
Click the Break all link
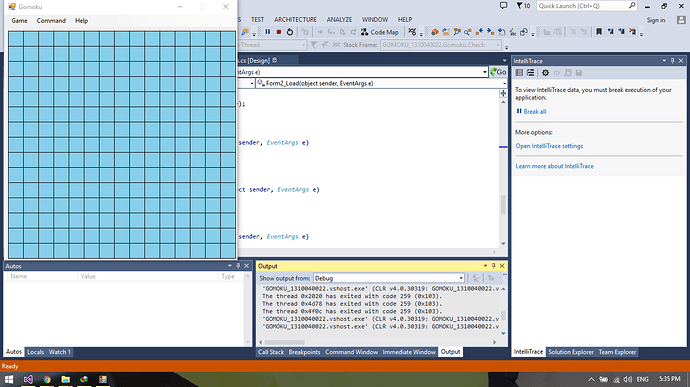pyautogui.click(x=535, y=112)
